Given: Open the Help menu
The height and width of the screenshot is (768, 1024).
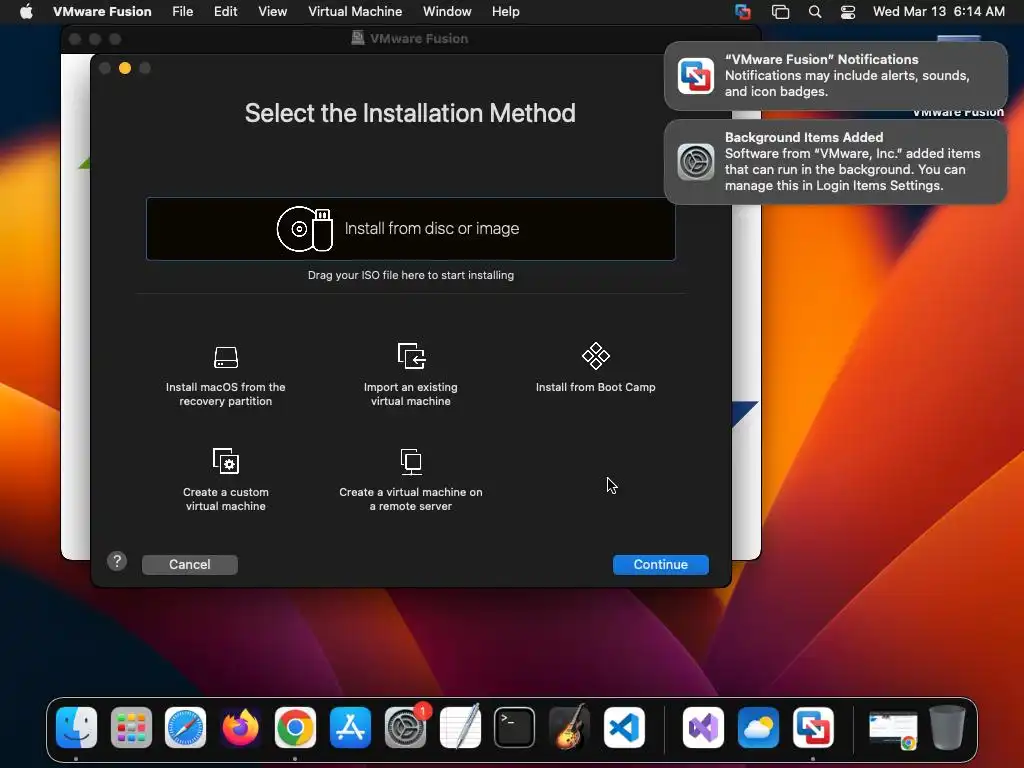Looking at the screenshot, I should [505, 11].
